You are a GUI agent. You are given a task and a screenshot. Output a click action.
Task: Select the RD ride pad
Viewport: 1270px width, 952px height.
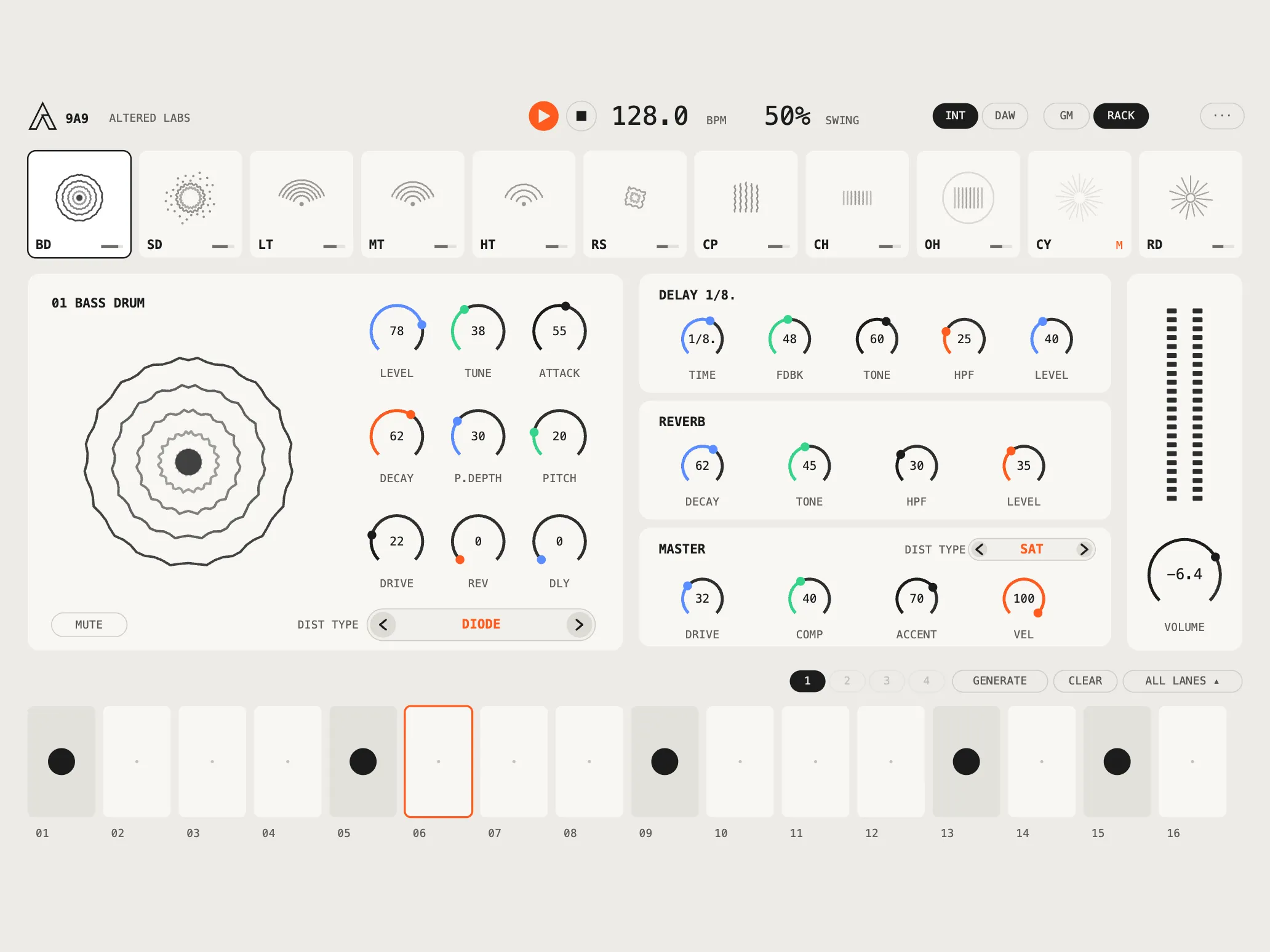1191,204
